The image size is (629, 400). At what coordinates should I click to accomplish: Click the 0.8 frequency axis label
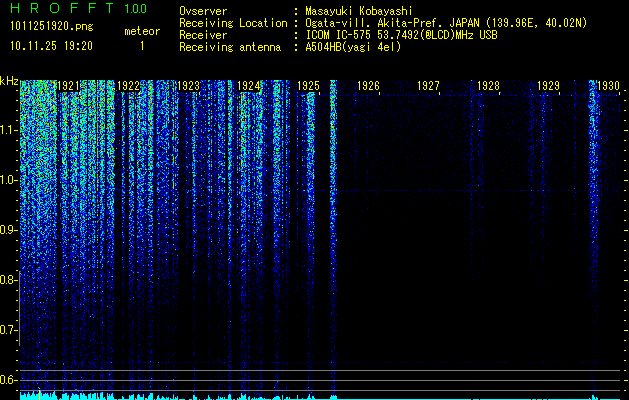tap(8, 280)
